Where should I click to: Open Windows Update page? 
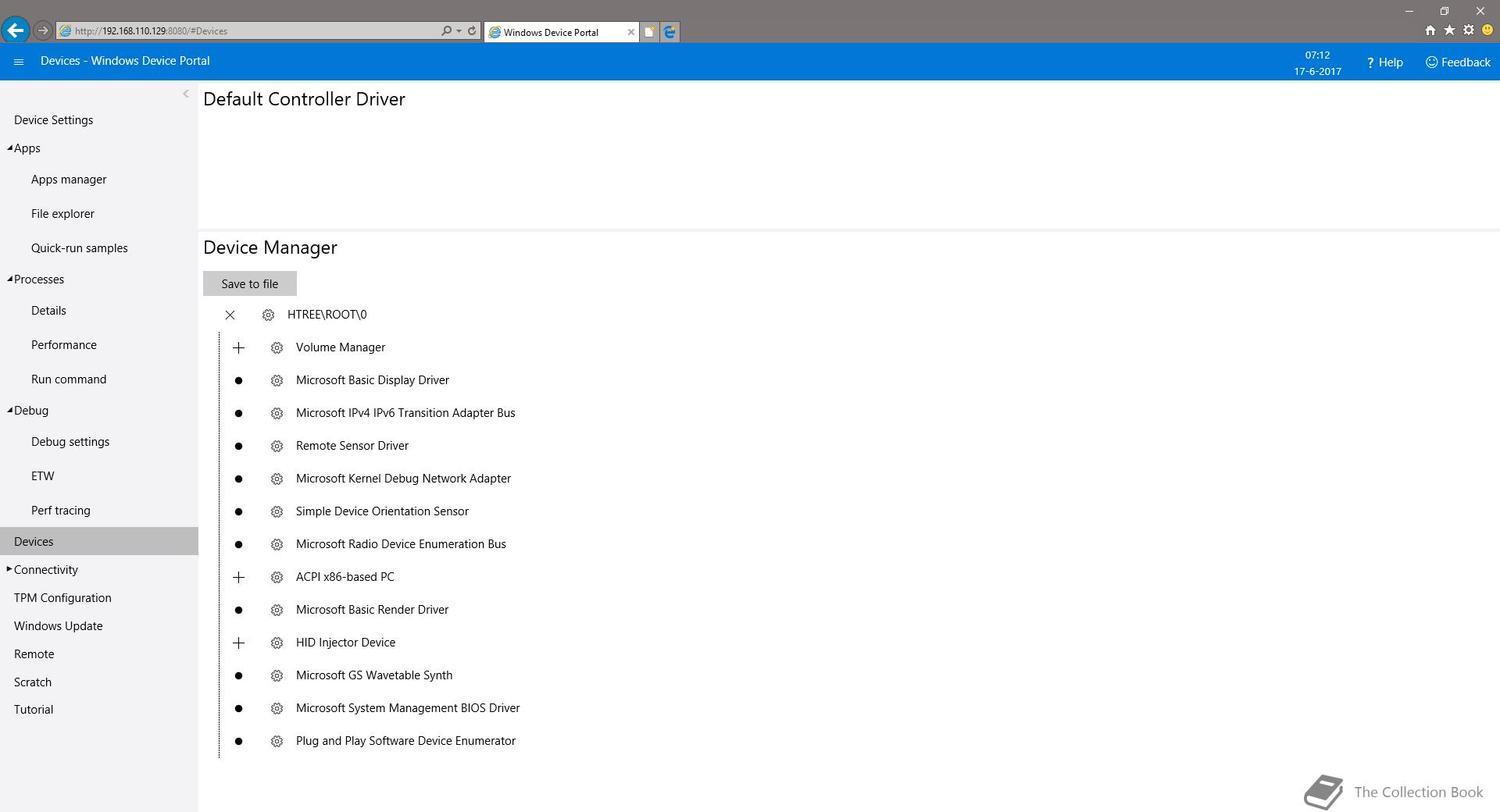58,625
